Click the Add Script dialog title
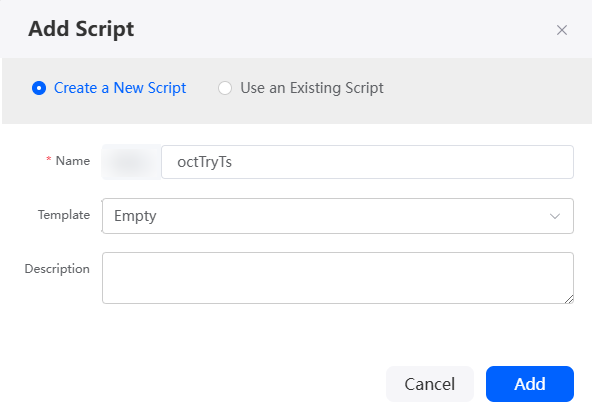 click(81, 29)
